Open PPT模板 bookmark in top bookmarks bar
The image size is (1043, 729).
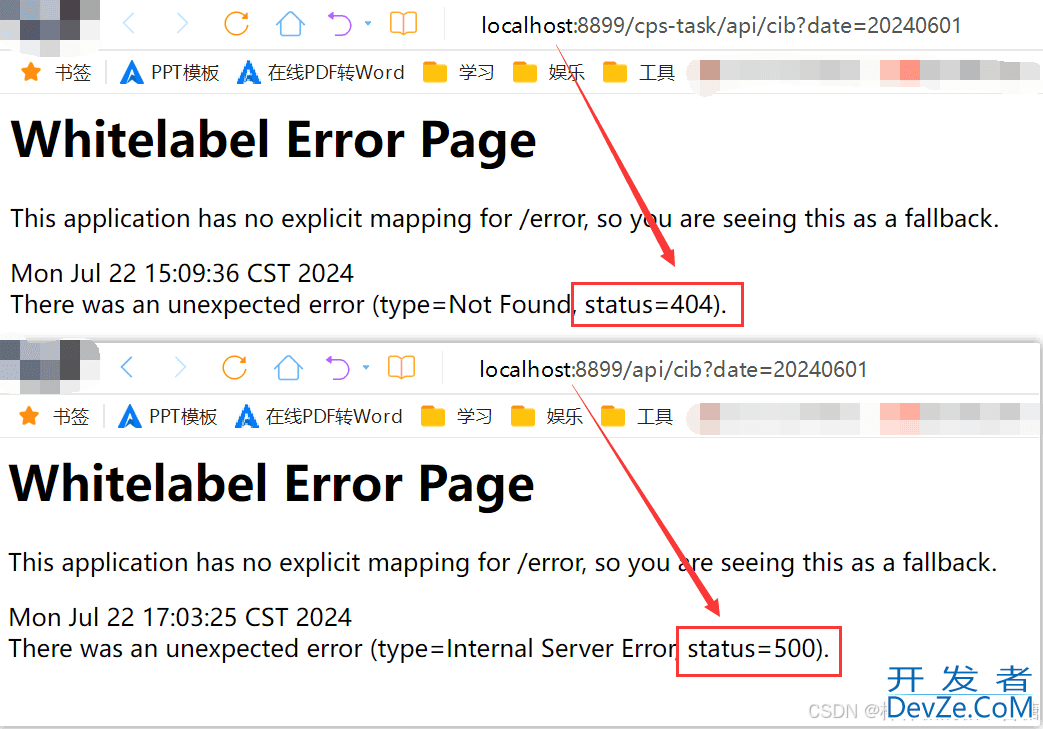point(170,72)
